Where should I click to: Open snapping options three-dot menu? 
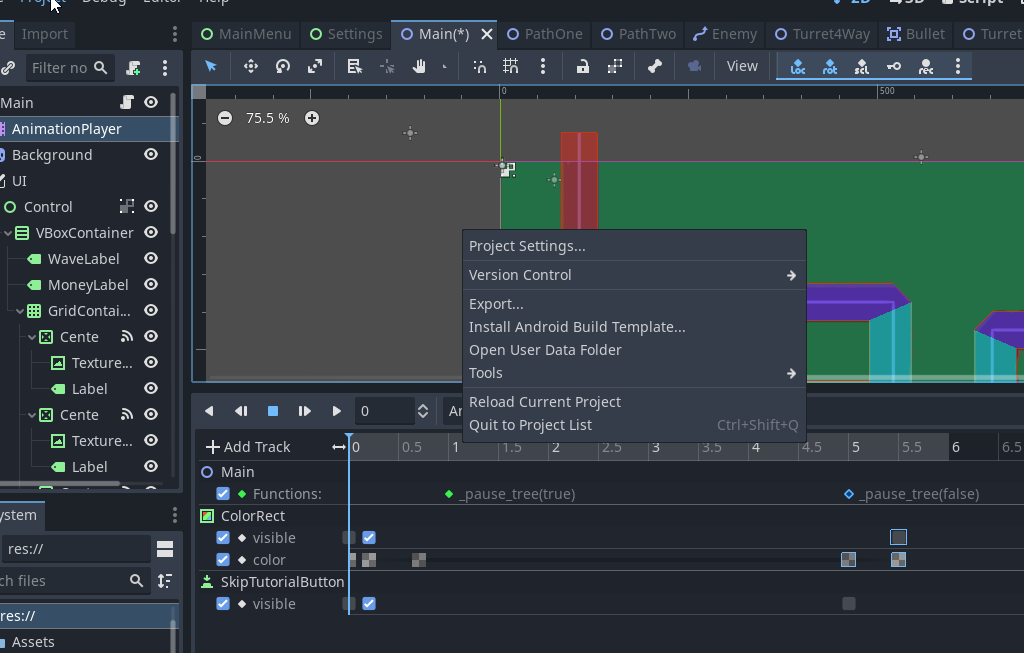pos(543,66)
